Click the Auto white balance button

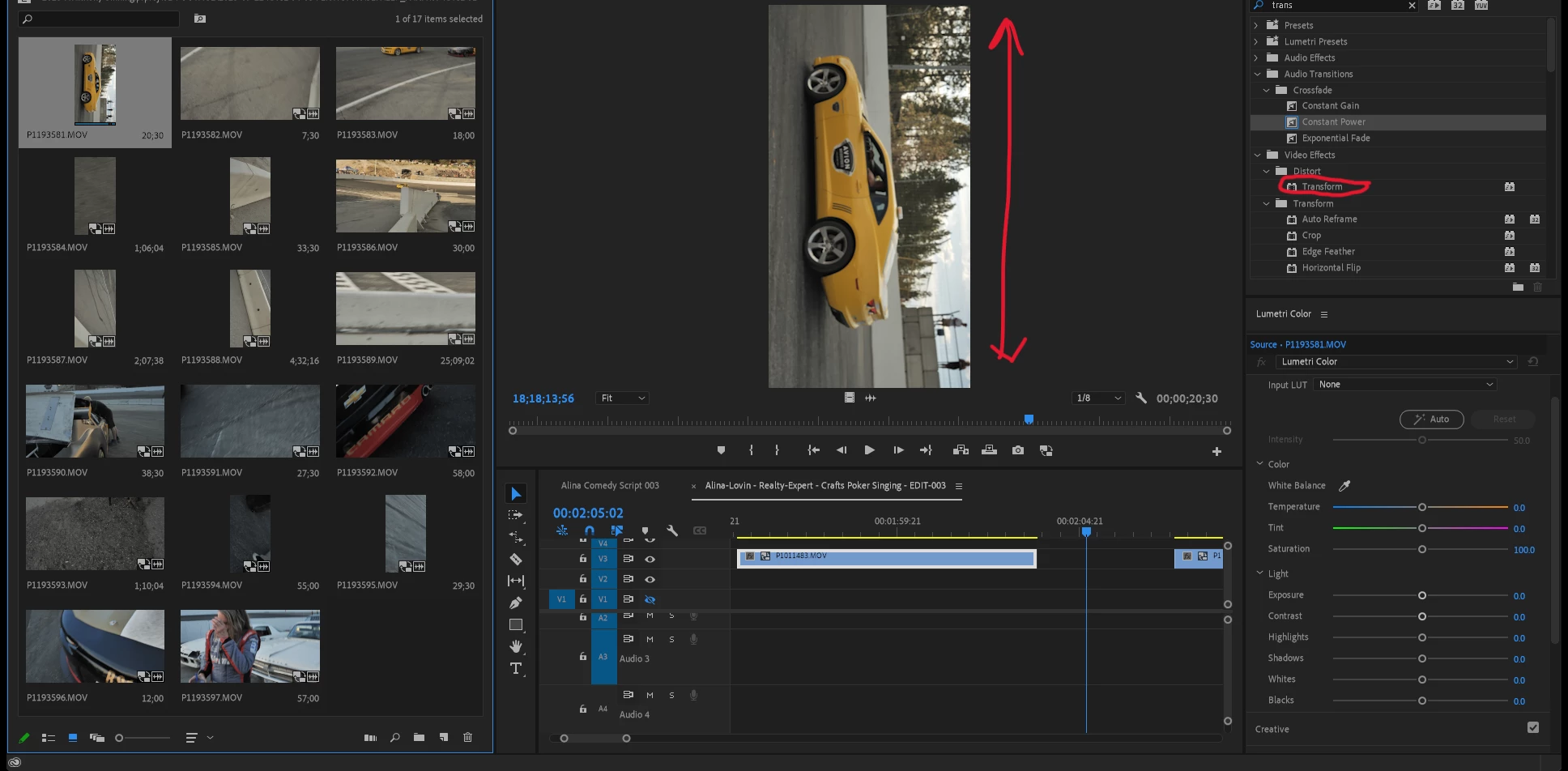coord(1431,420)
